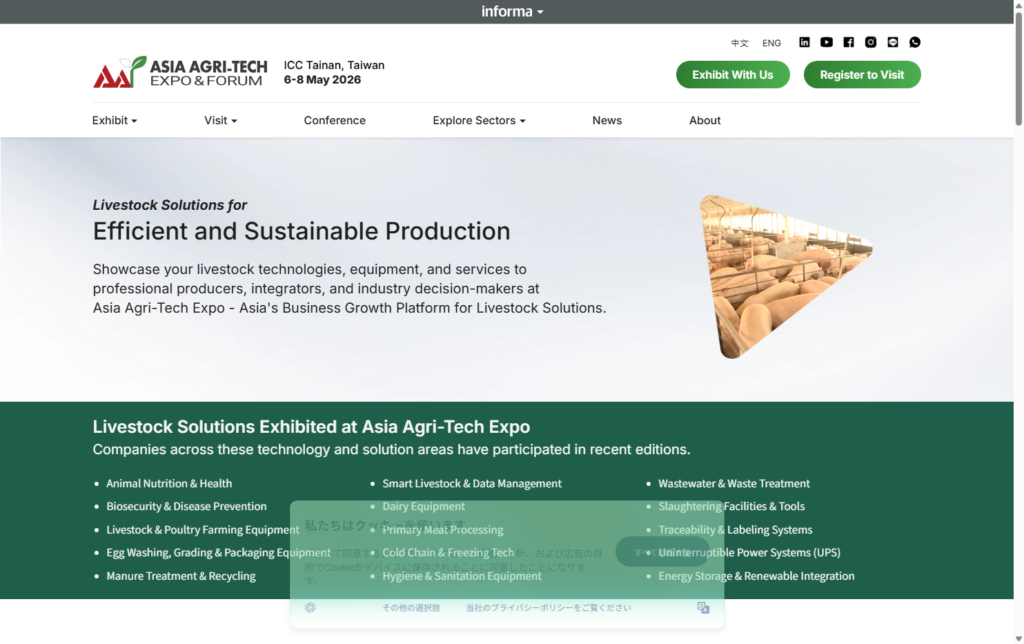
Task: Click the Exhibit With Us button
Action: (732, 74)
